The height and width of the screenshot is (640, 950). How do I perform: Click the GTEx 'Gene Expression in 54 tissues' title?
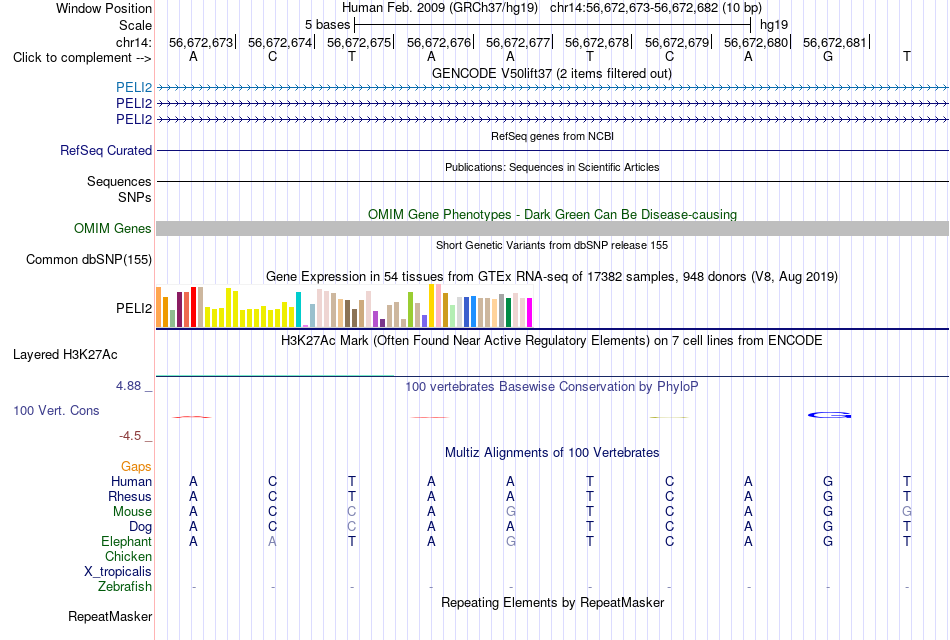(552, 277)
